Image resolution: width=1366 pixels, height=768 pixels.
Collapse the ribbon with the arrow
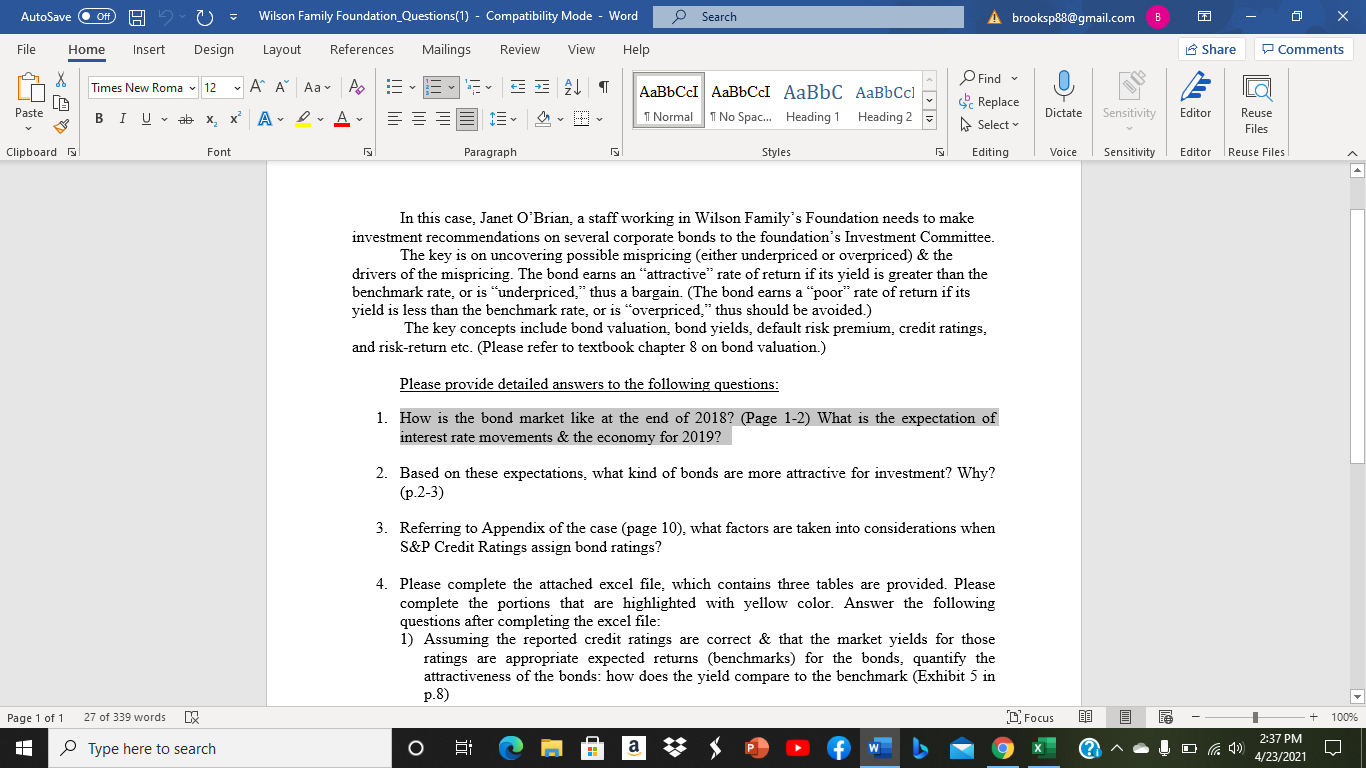pyautogui.click(x=1351, y=152)
